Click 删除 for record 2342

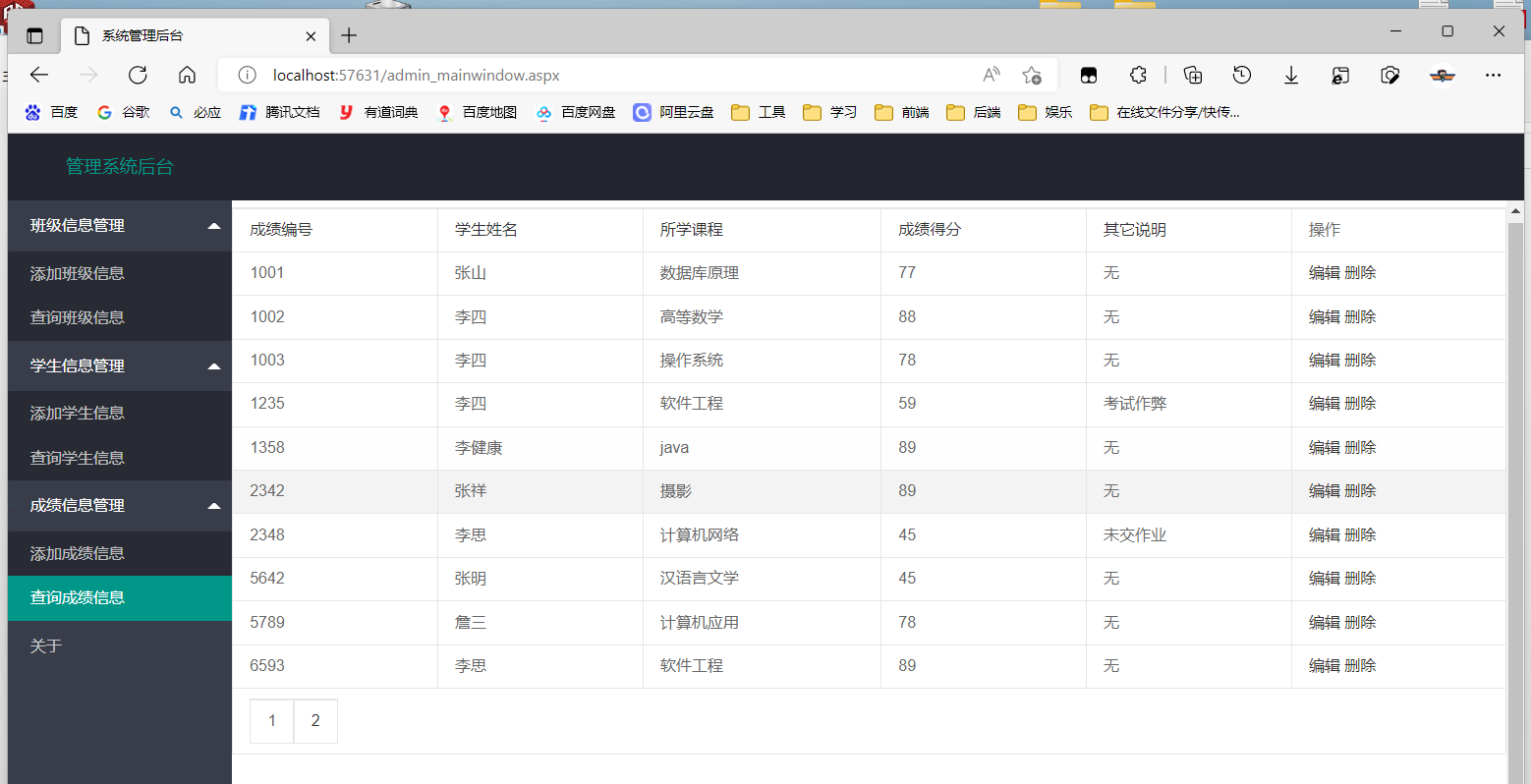click(1360, 491)
